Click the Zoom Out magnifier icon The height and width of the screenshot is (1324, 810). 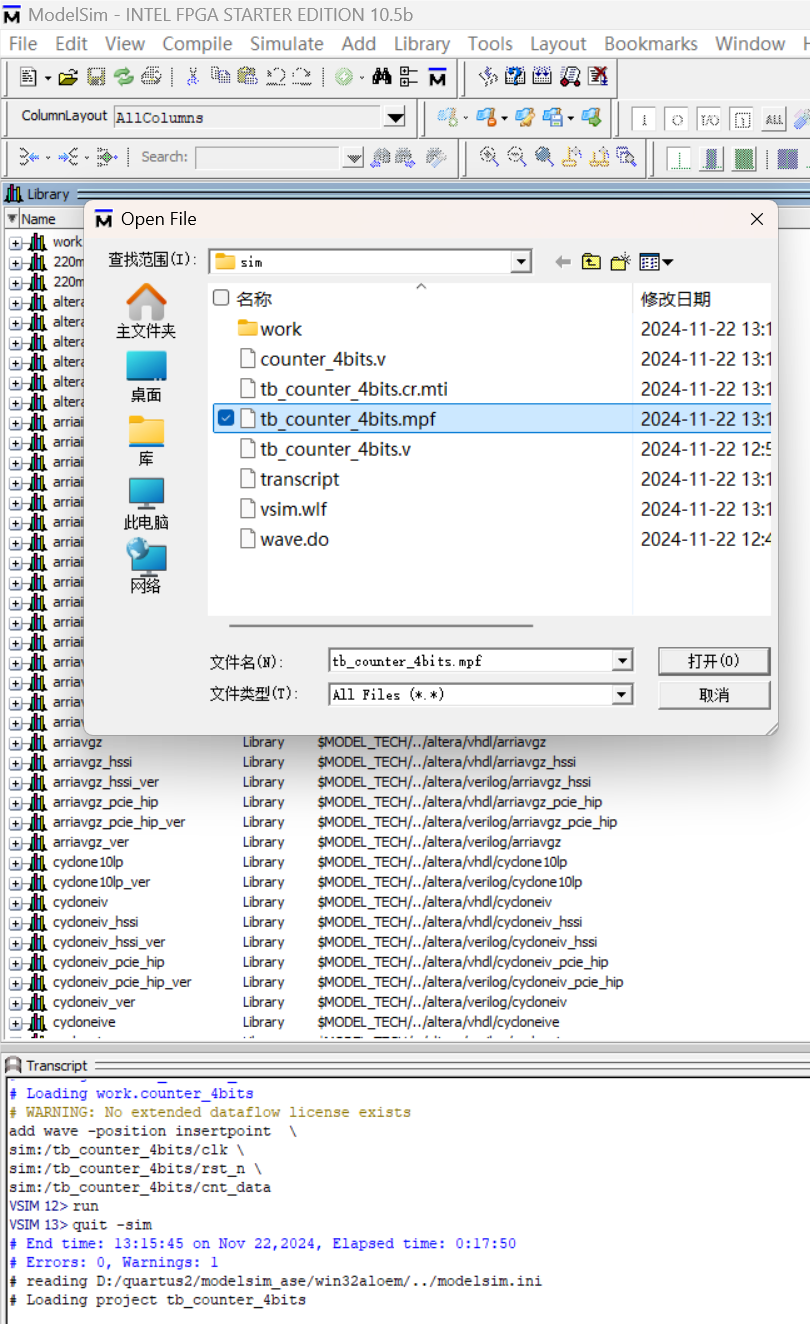click(x=516, y=157)
